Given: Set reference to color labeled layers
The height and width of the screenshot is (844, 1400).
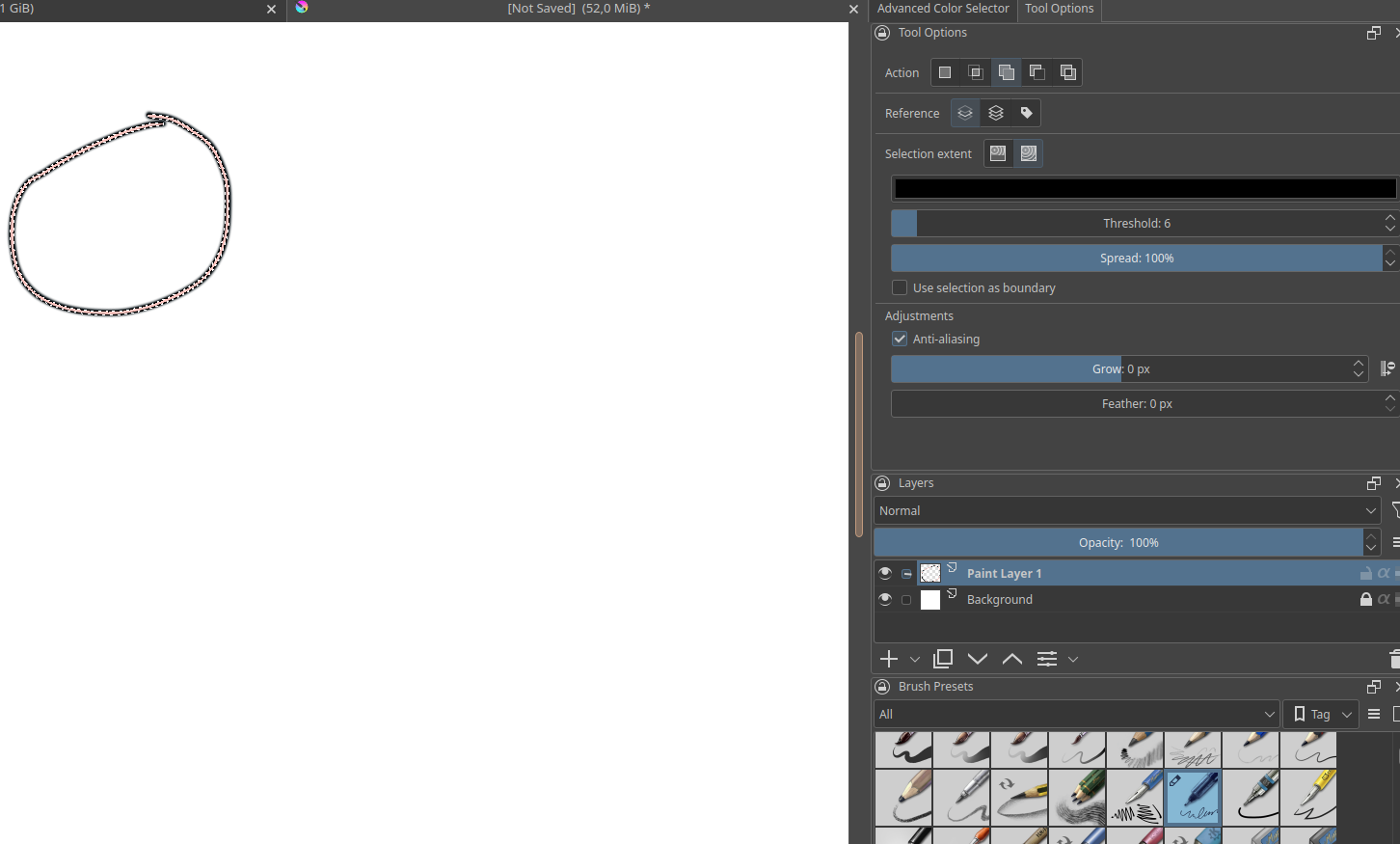Looking at the screenshot, I should 1027,113.
